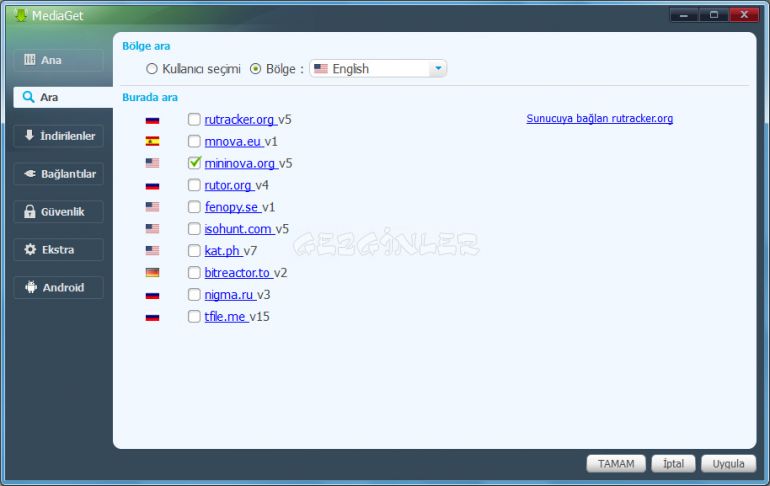This screenshot has height=486, width=770.
Task: Click the v7 version text of kat.ph
Action: (x=250, y=251)
